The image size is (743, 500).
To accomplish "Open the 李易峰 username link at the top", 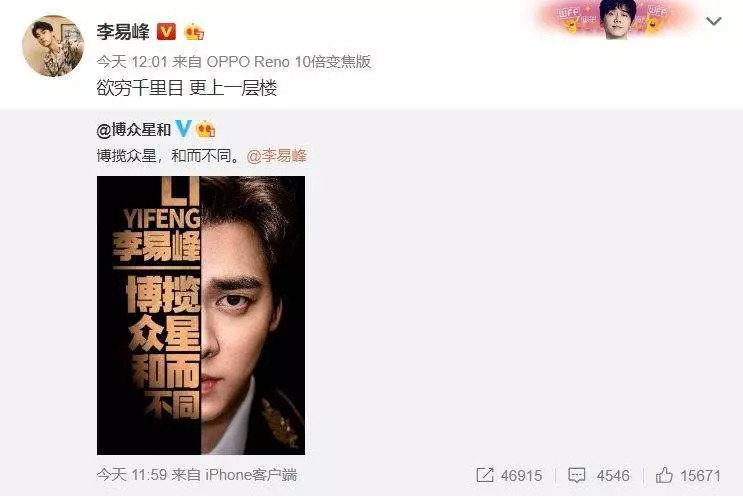I will click(123, 32).
